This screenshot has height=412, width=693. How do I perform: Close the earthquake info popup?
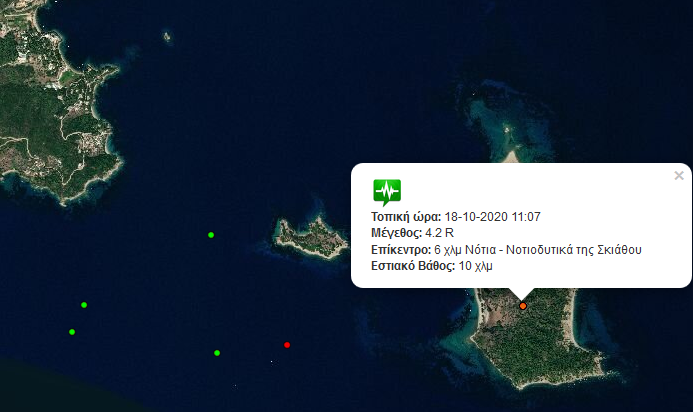pos(679,175)
